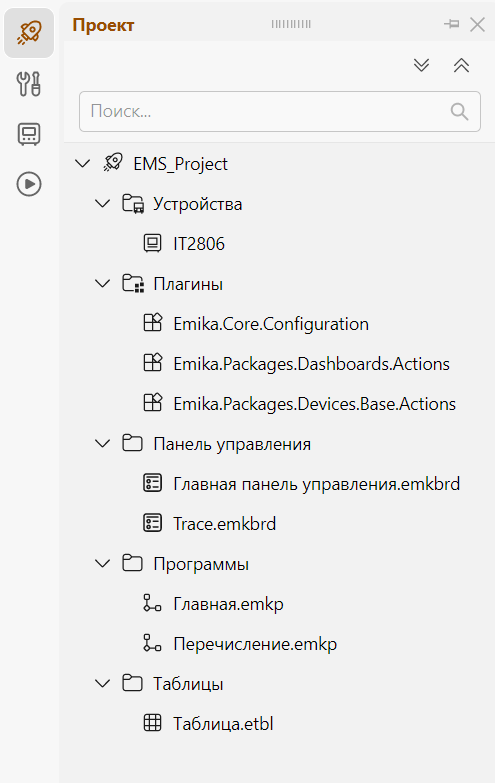The width and height of the screenshot is (495, 783).
Task: Open Главная панель управления.emkbrd
Action: (317, 484)
